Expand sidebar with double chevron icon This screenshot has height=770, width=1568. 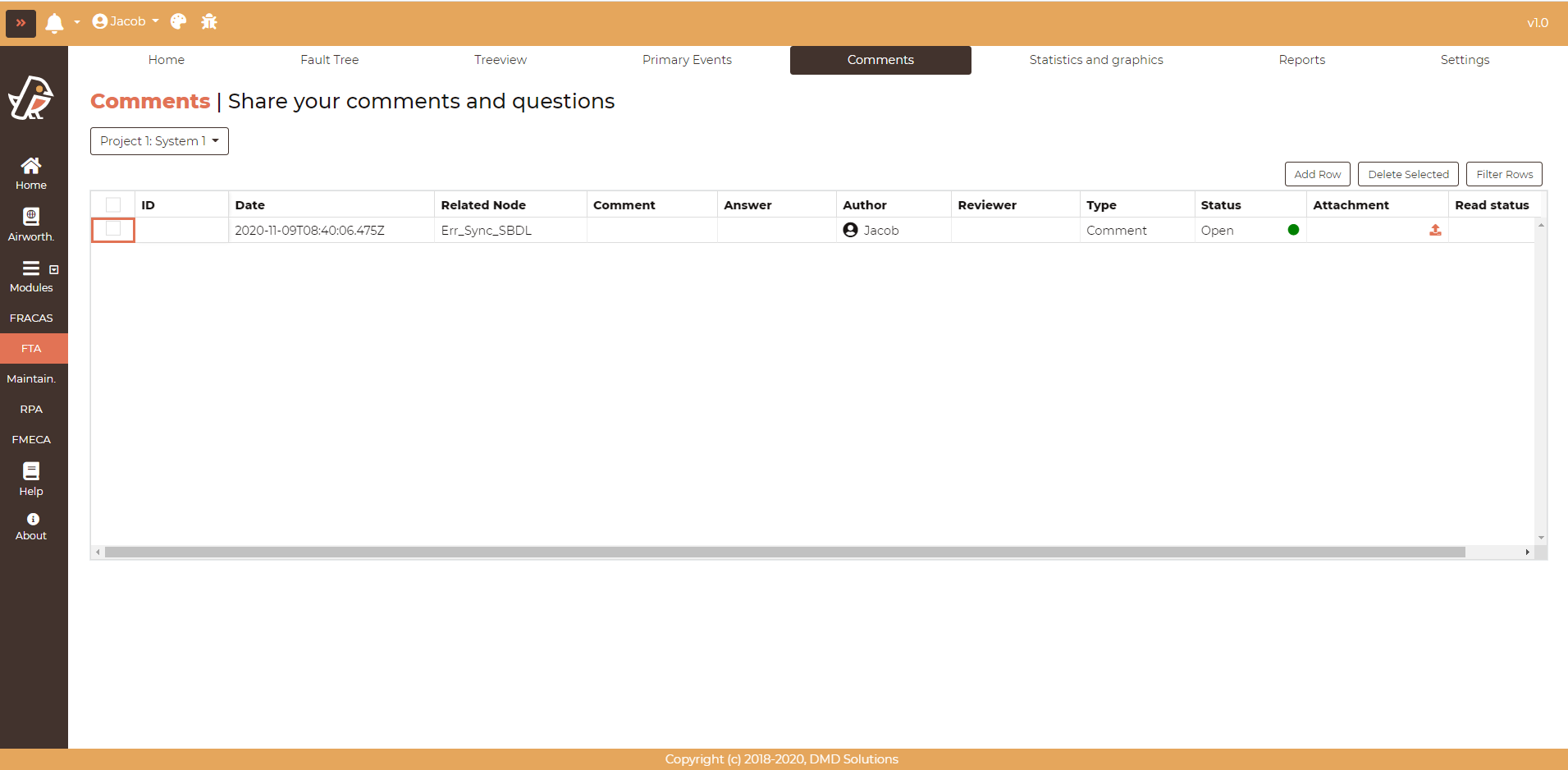click(21, 23)
